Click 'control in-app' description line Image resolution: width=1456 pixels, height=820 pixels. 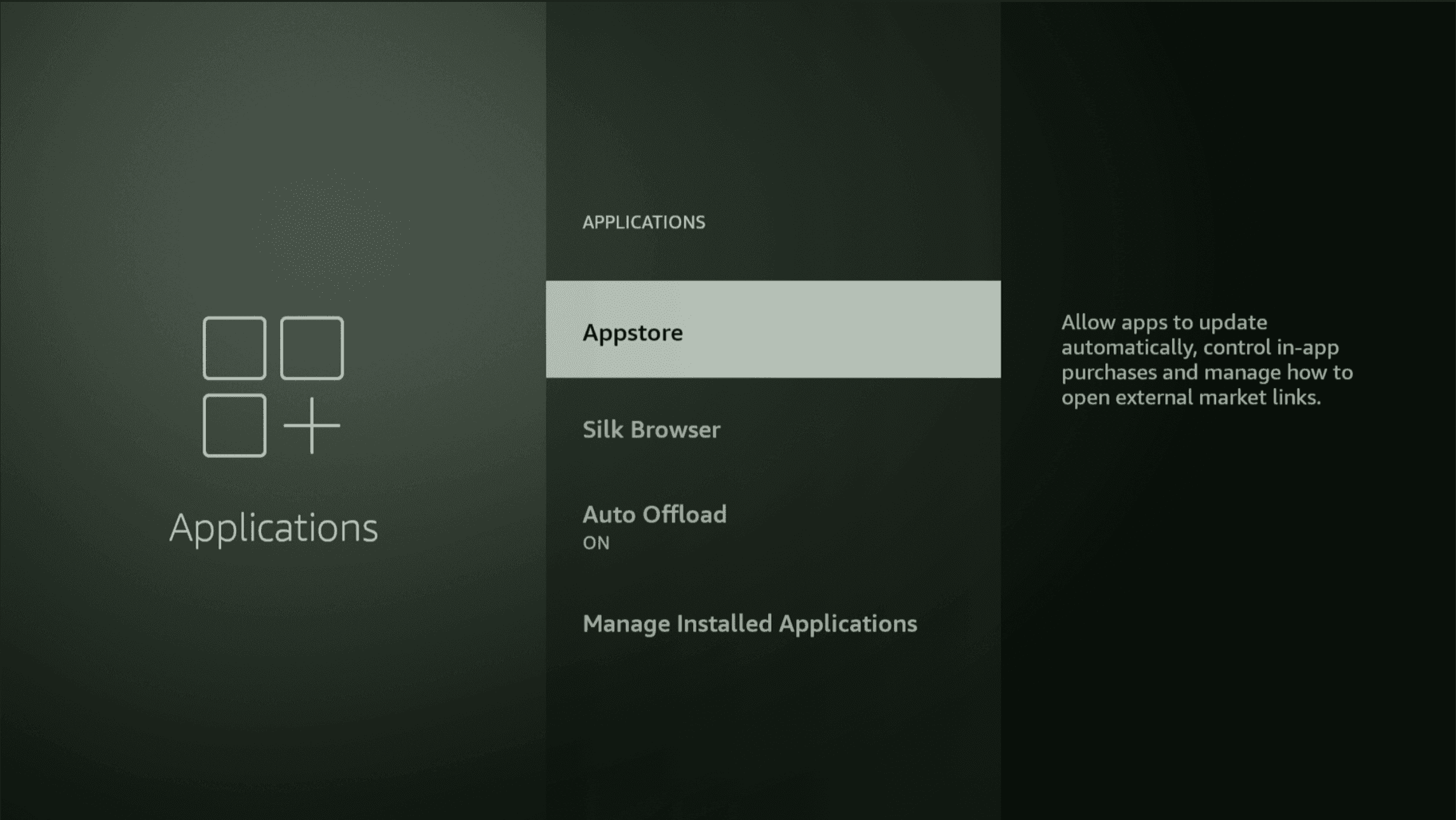[1271, 347]
